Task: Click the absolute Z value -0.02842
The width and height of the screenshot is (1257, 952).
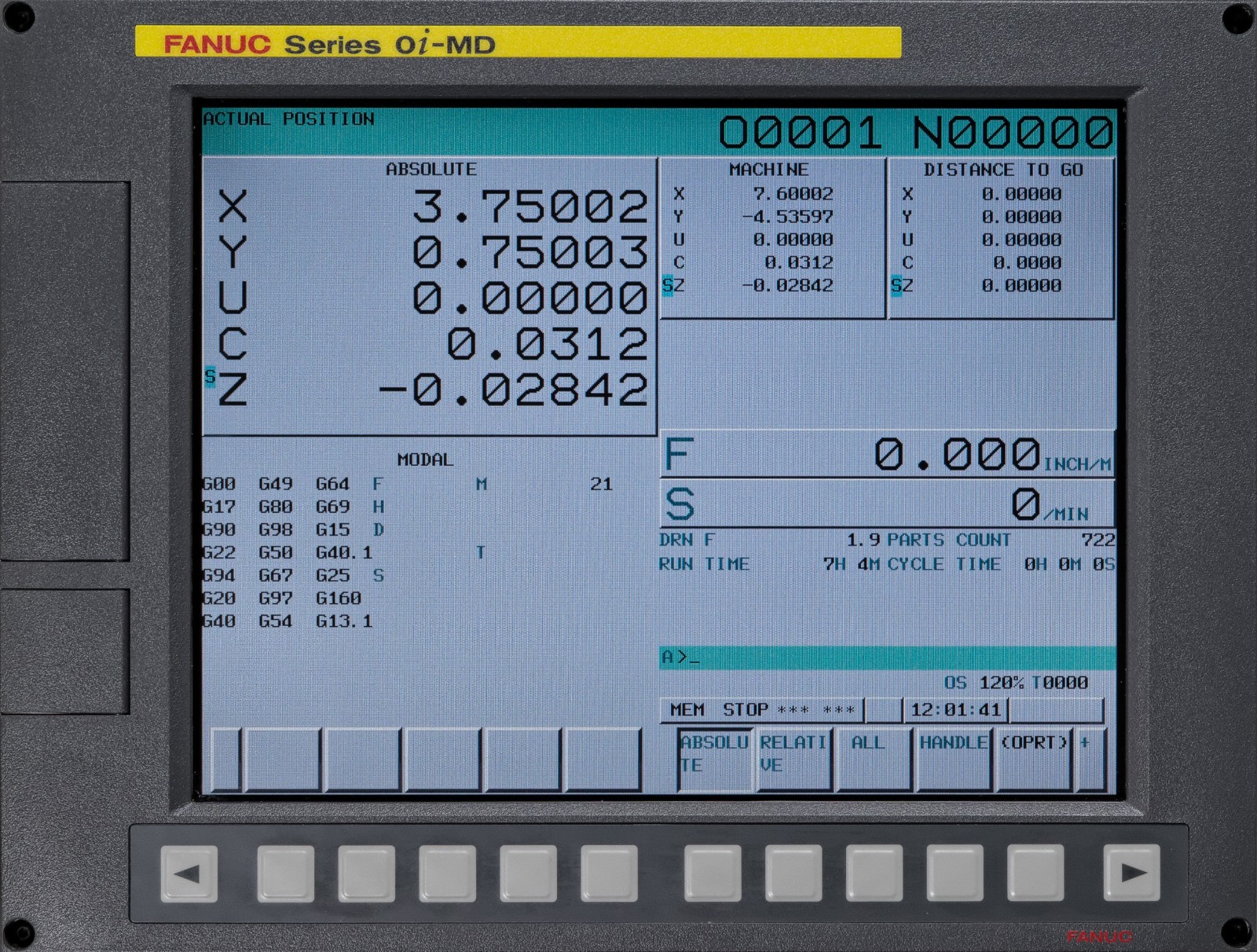Action: tap(513, 390)
